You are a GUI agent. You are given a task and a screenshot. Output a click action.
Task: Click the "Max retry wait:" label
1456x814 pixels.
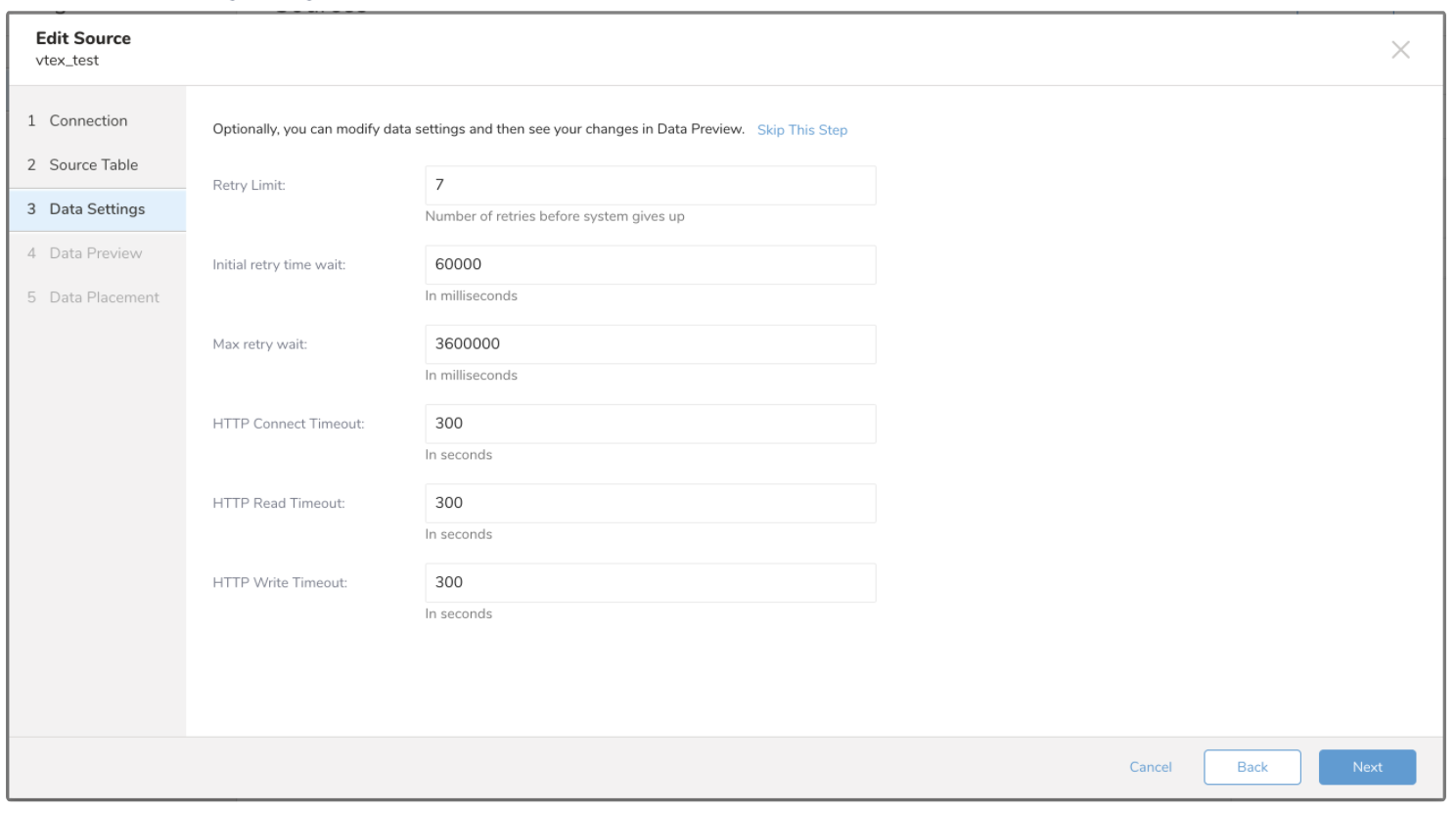coord(259,344)
